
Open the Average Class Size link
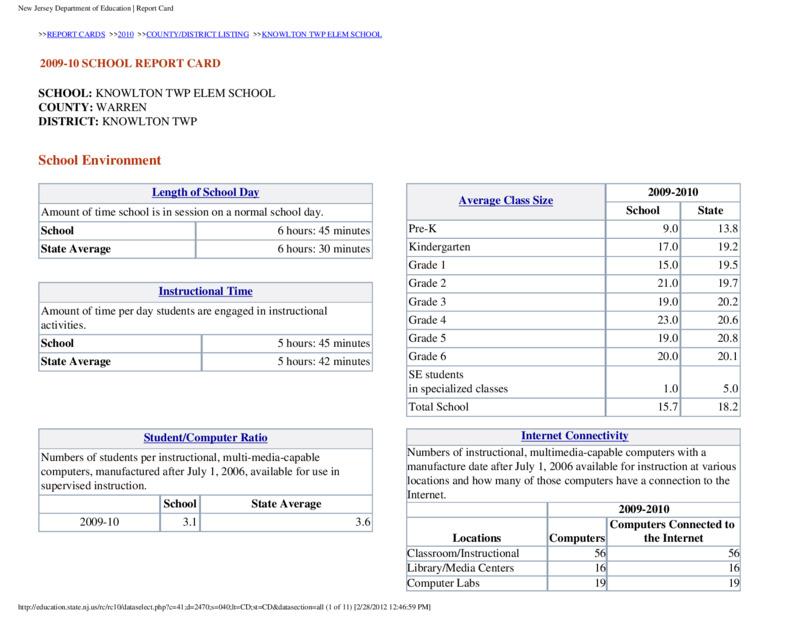click(506, 201)
